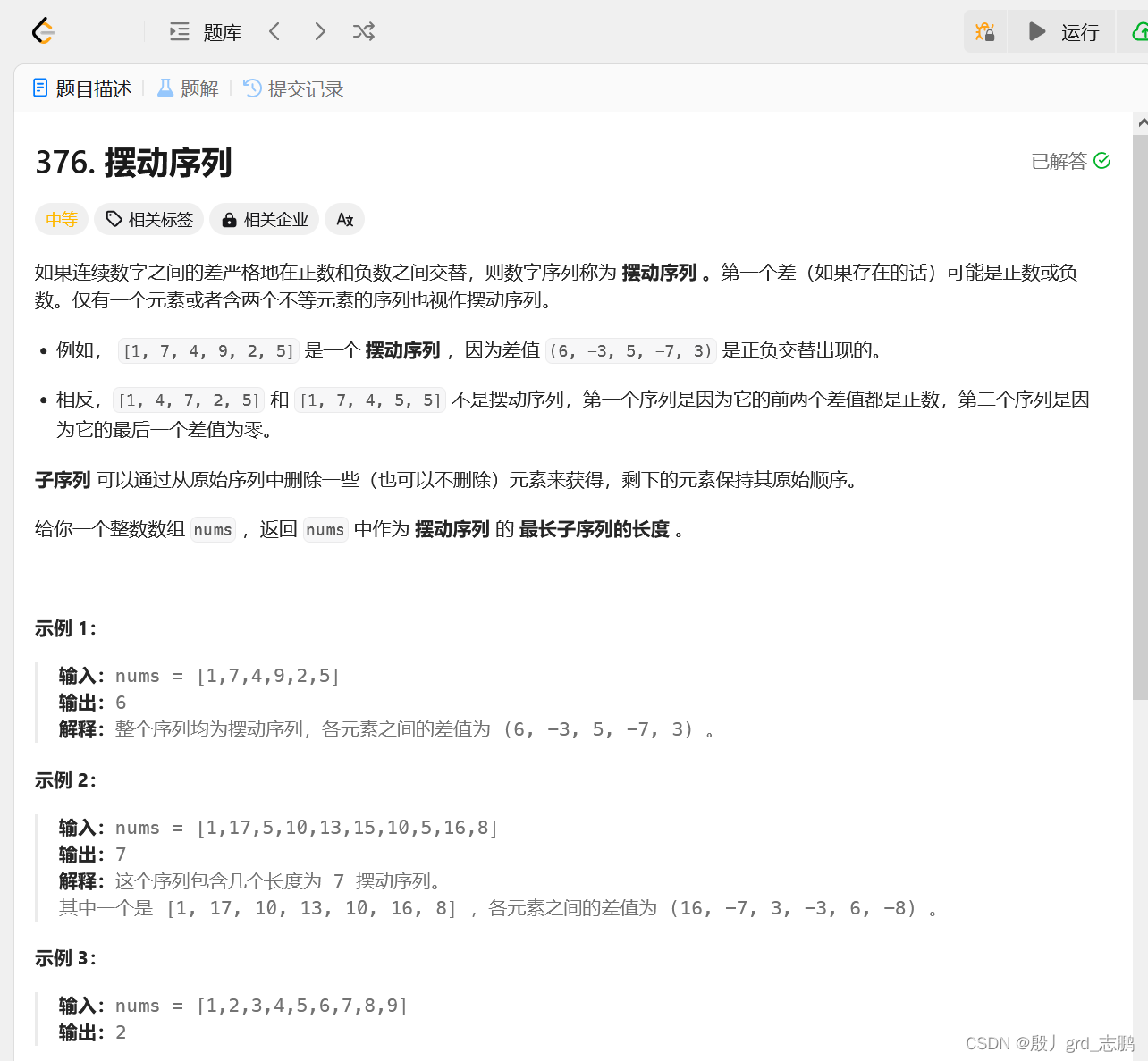The width and height of the screenshot is (1148, 1061).
Task: Click the 中等 difficulty tag
Action: (x=62, y=219)
